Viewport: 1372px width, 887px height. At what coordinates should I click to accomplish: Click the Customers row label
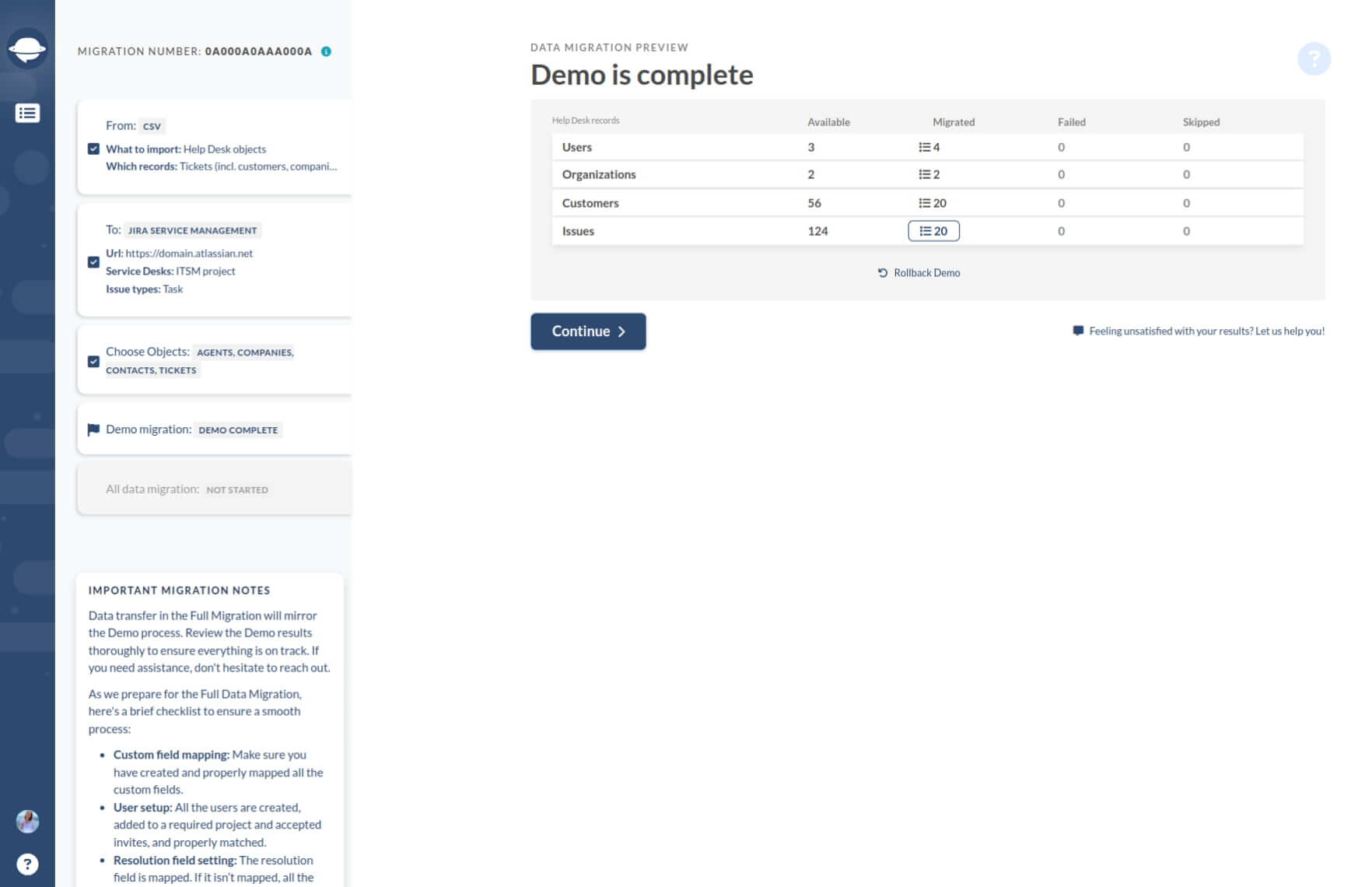[x=590, y=203]
